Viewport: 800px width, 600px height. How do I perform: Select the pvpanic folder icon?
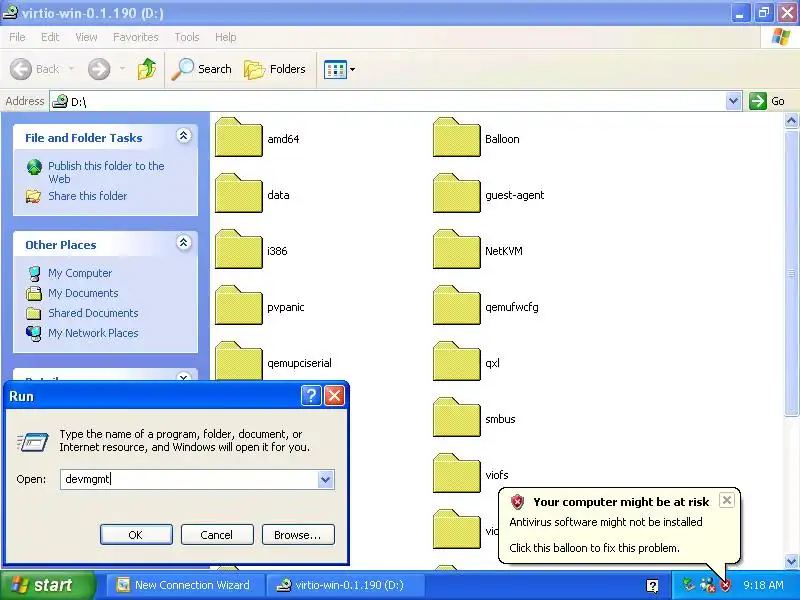(x=238, y=306)
